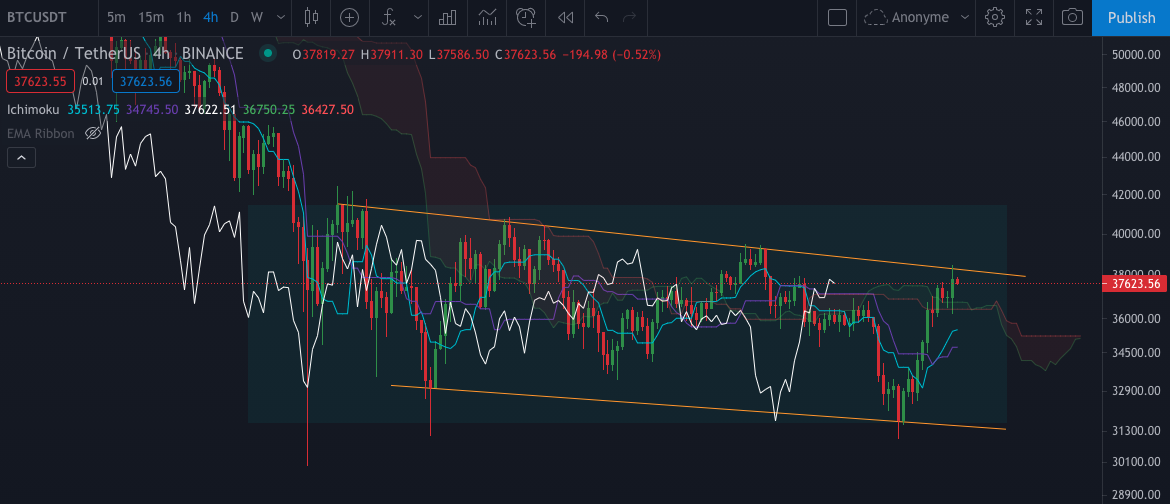The width and height of the screenshot is (1170, 504).
Task: Click the 50000.00 price scale label
Action: pyautogui.click(x=1135, y=55)
